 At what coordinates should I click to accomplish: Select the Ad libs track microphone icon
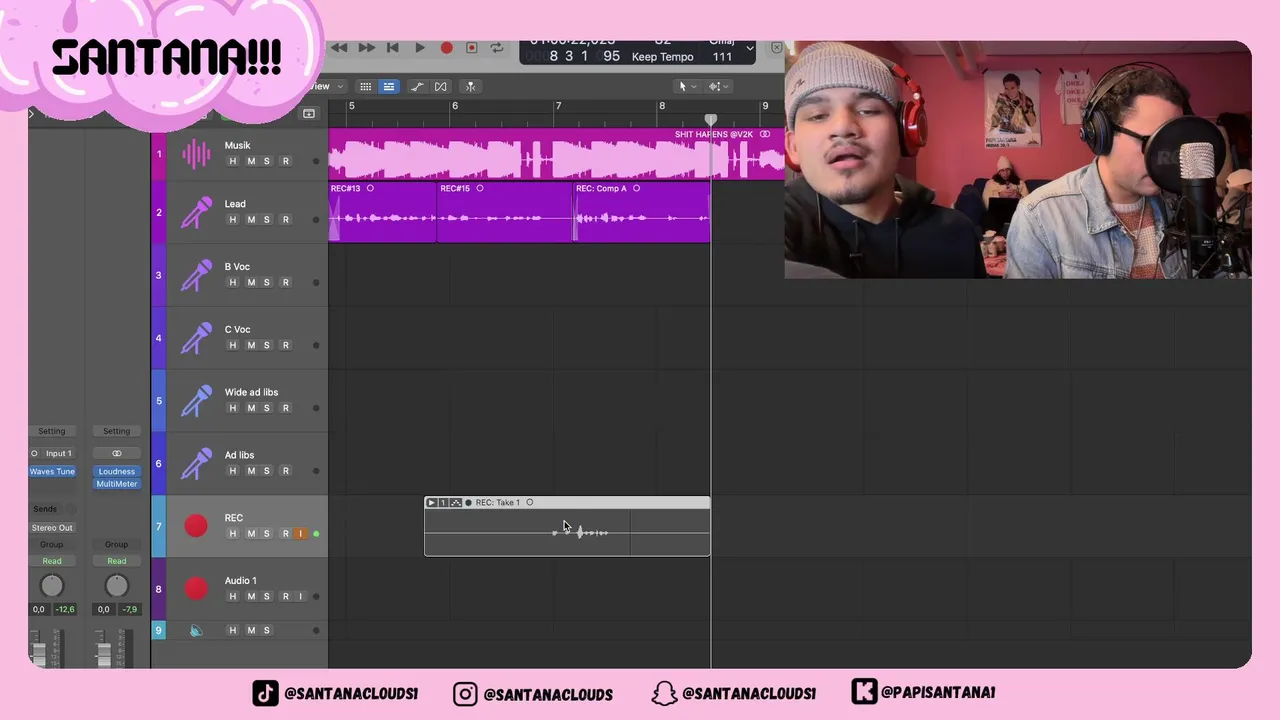tap(196, 464)
